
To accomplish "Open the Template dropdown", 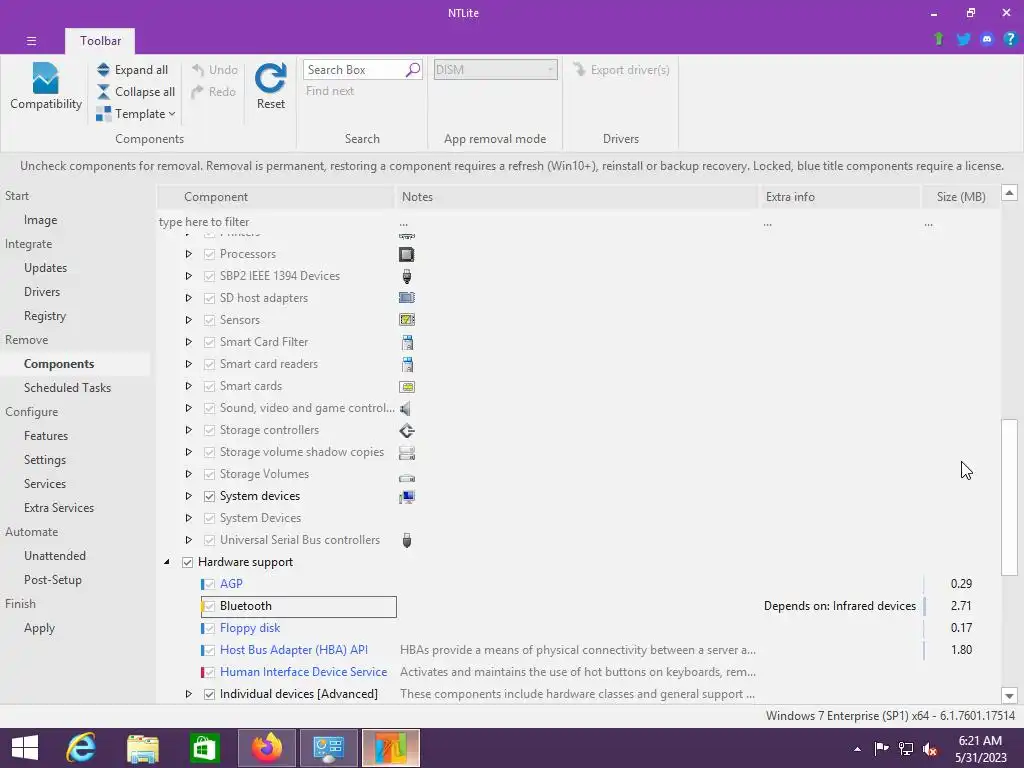I will [136, 114].
